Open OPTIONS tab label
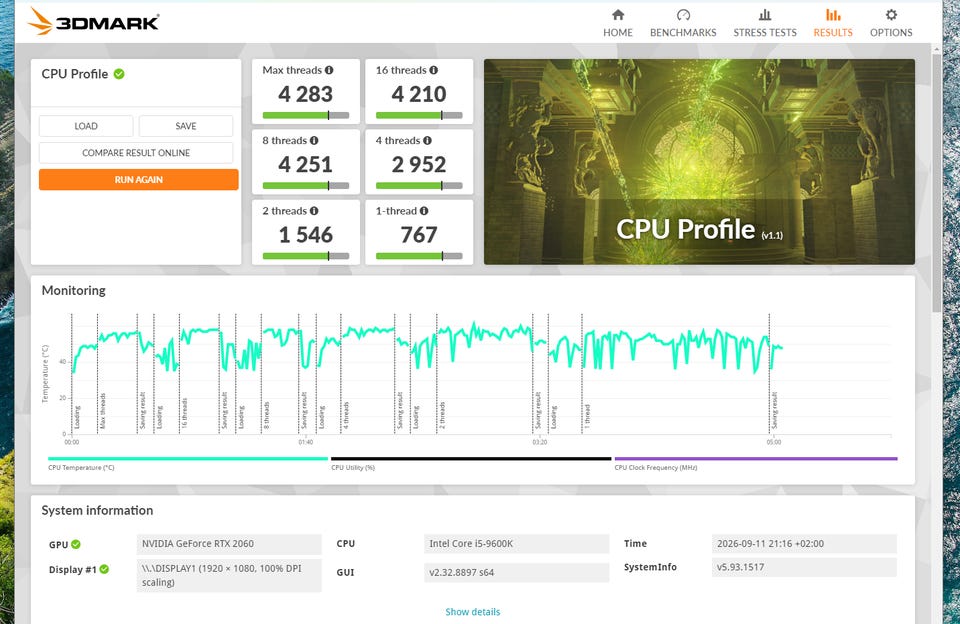 (891, 32)
